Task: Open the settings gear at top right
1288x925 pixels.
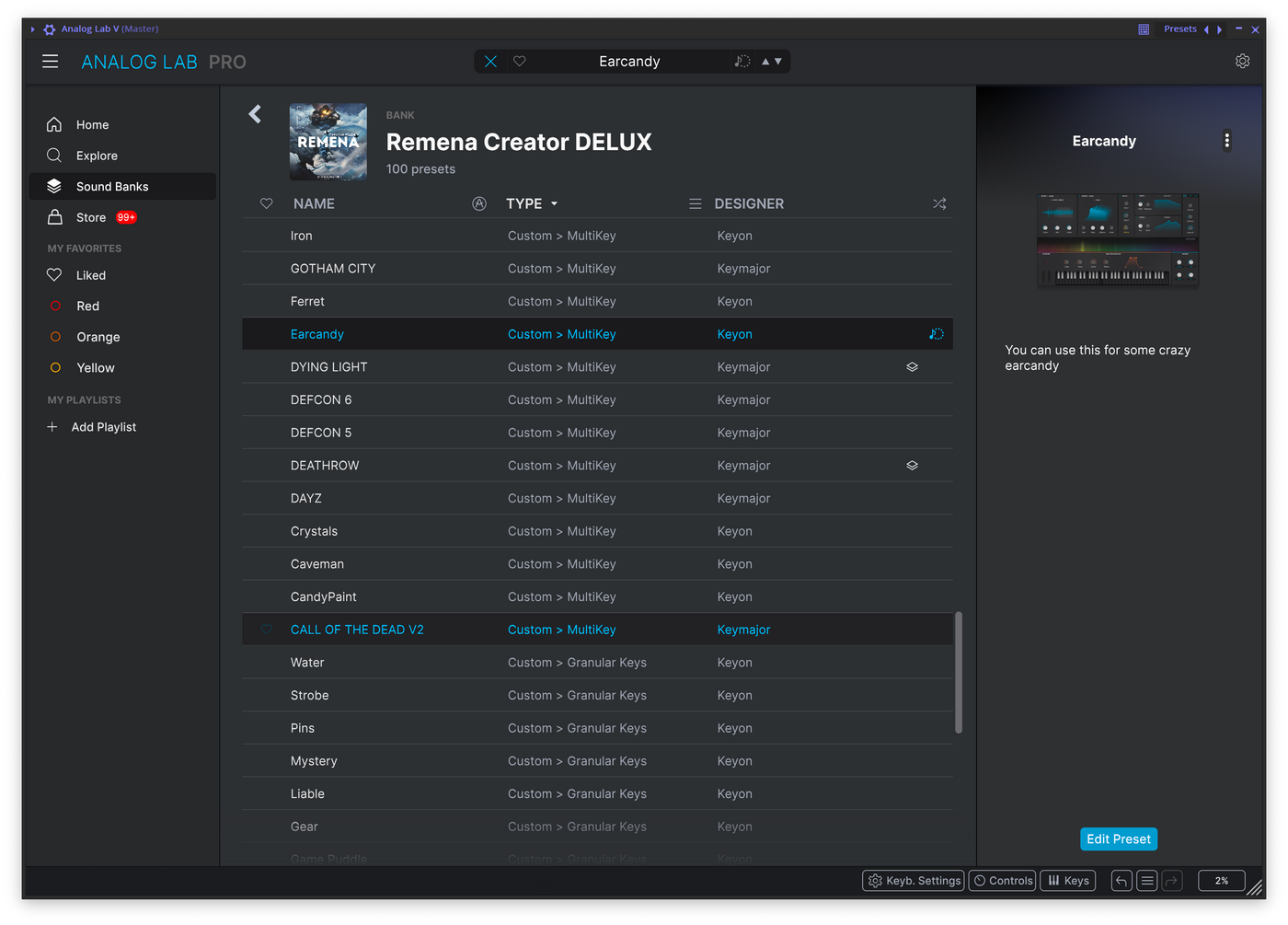Action: pos(1242,61)
